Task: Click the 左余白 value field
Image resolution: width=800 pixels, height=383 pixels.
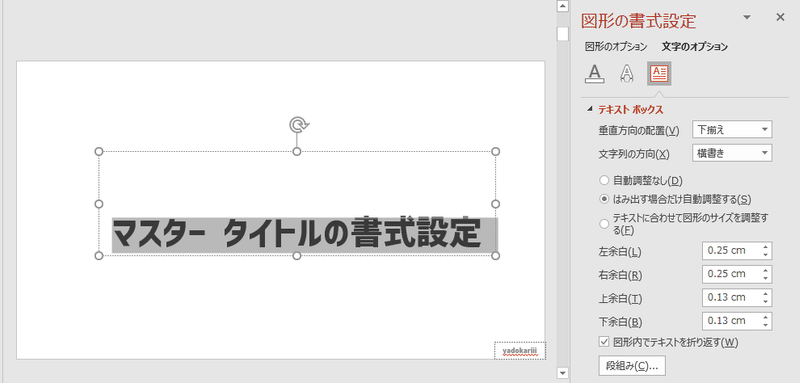Action: [x=731, y=250]
